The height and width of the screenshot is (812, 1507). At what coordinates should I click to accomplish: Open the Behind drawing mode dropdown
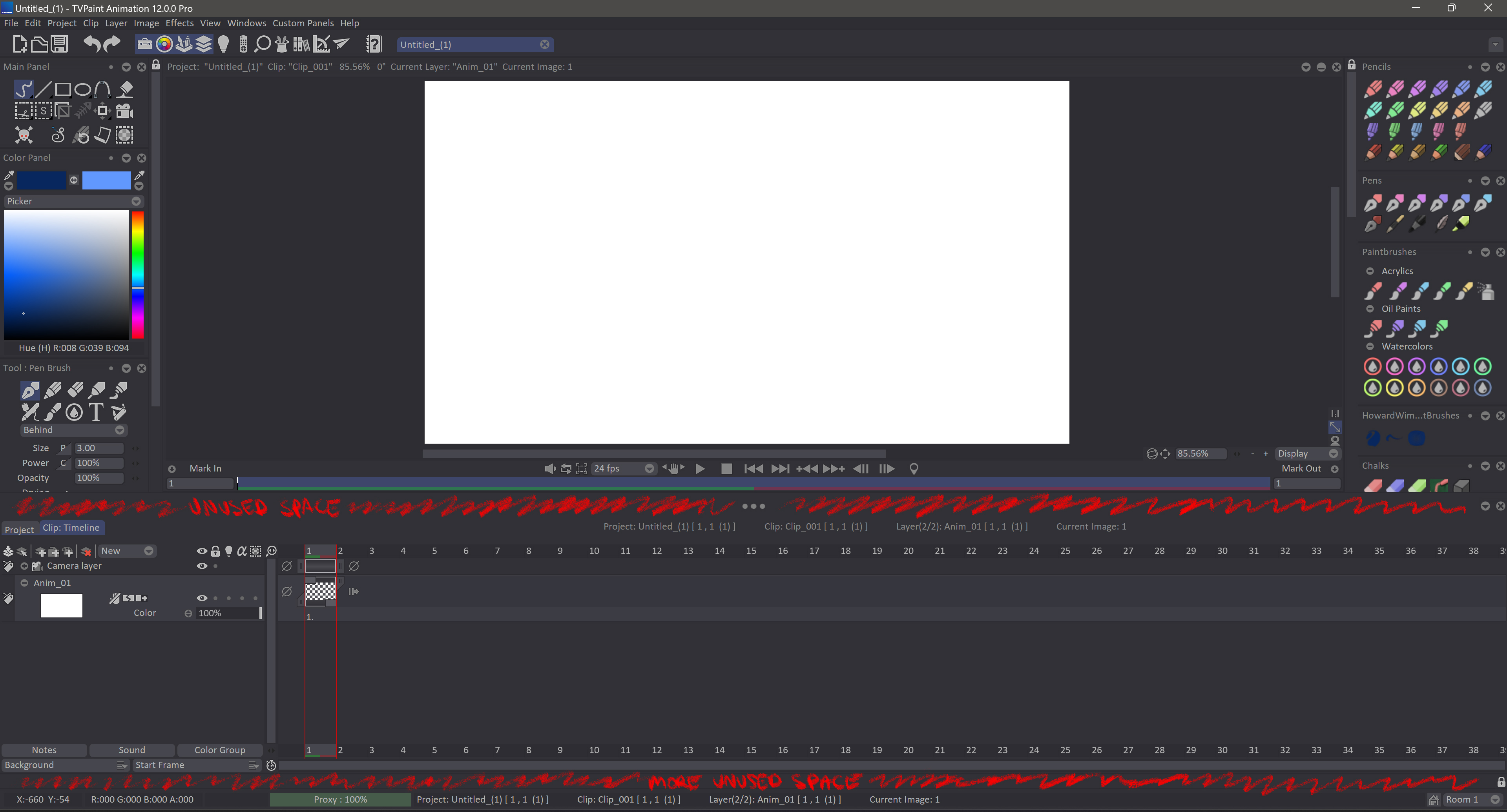click(x=74, y=430)
